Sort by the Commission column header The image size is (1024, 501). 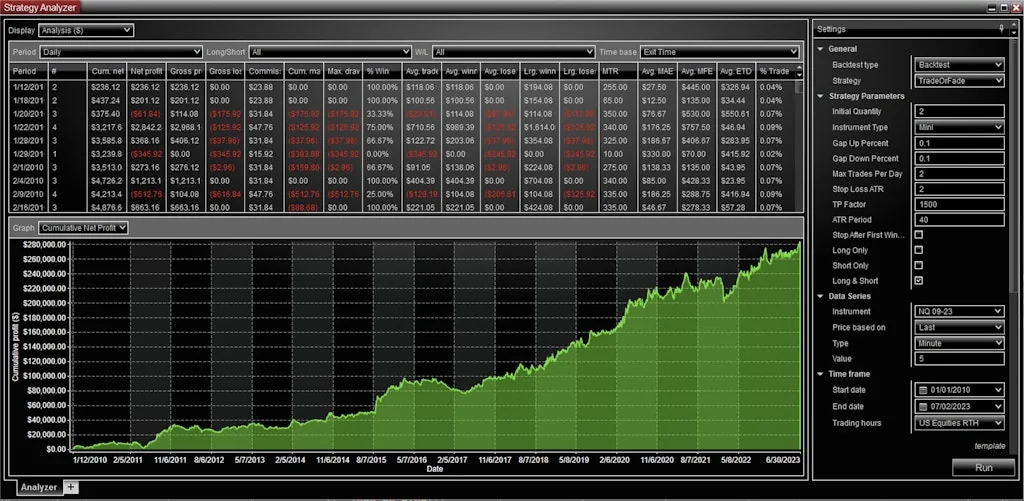pos(264,71)
